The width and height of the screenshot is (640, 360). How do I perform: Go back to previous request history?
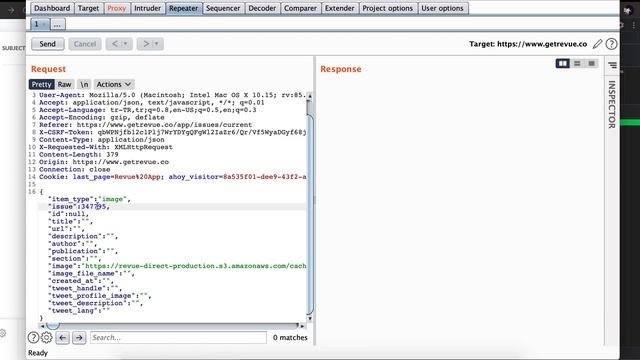115,44
